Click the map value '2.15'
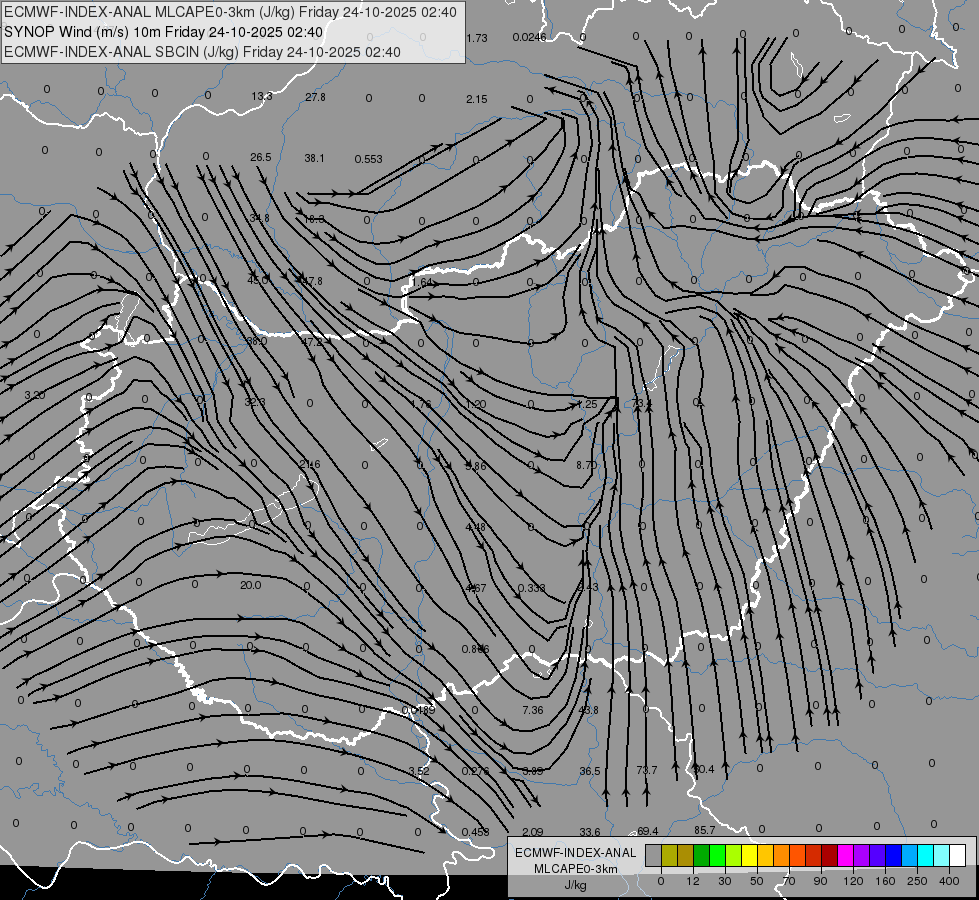Viewport: 979px width, 900px height. click(x=476, y=99)
